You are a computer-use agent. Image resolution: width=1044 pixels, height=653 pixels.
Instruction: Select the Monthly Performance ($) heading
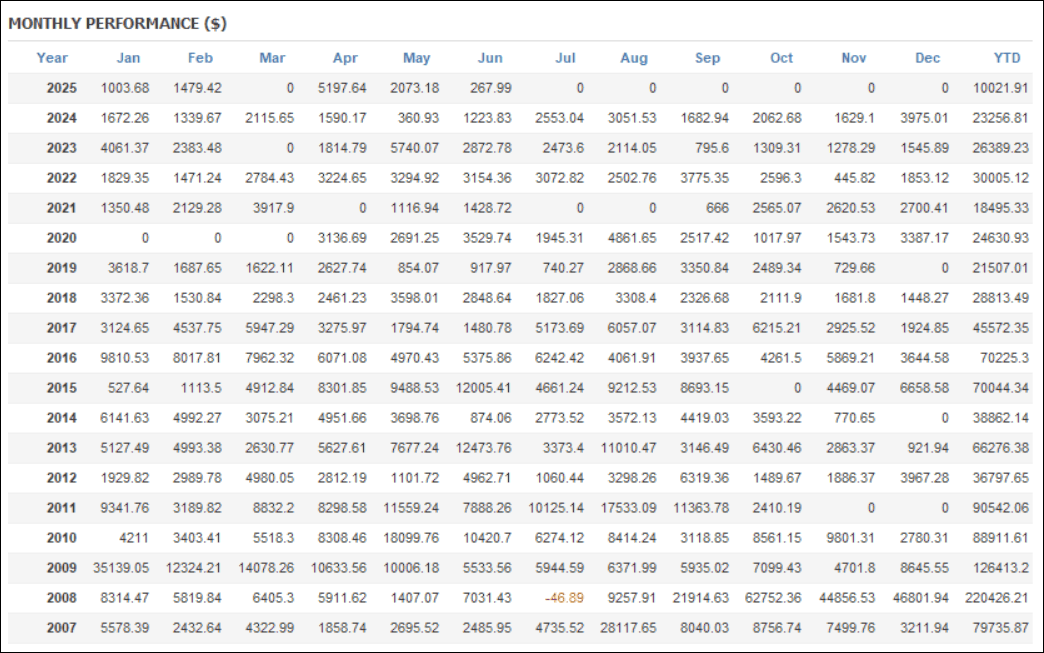(118, 23)
